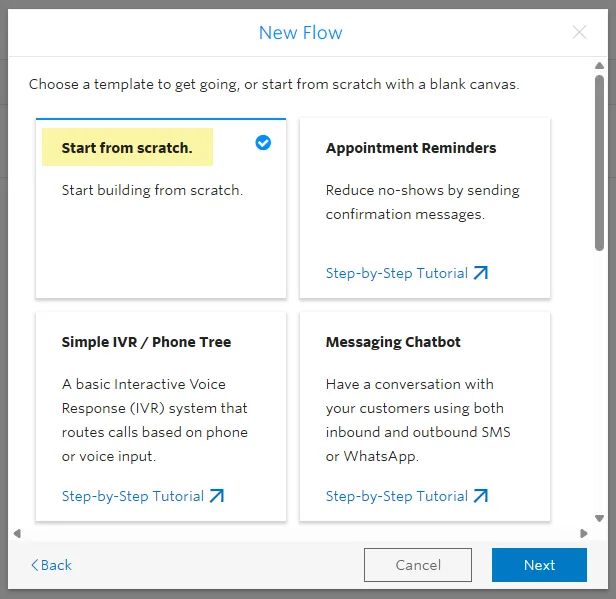Close the New Flow dialog with X
This screenshot has width=616, height=599.
coord(579,32)
